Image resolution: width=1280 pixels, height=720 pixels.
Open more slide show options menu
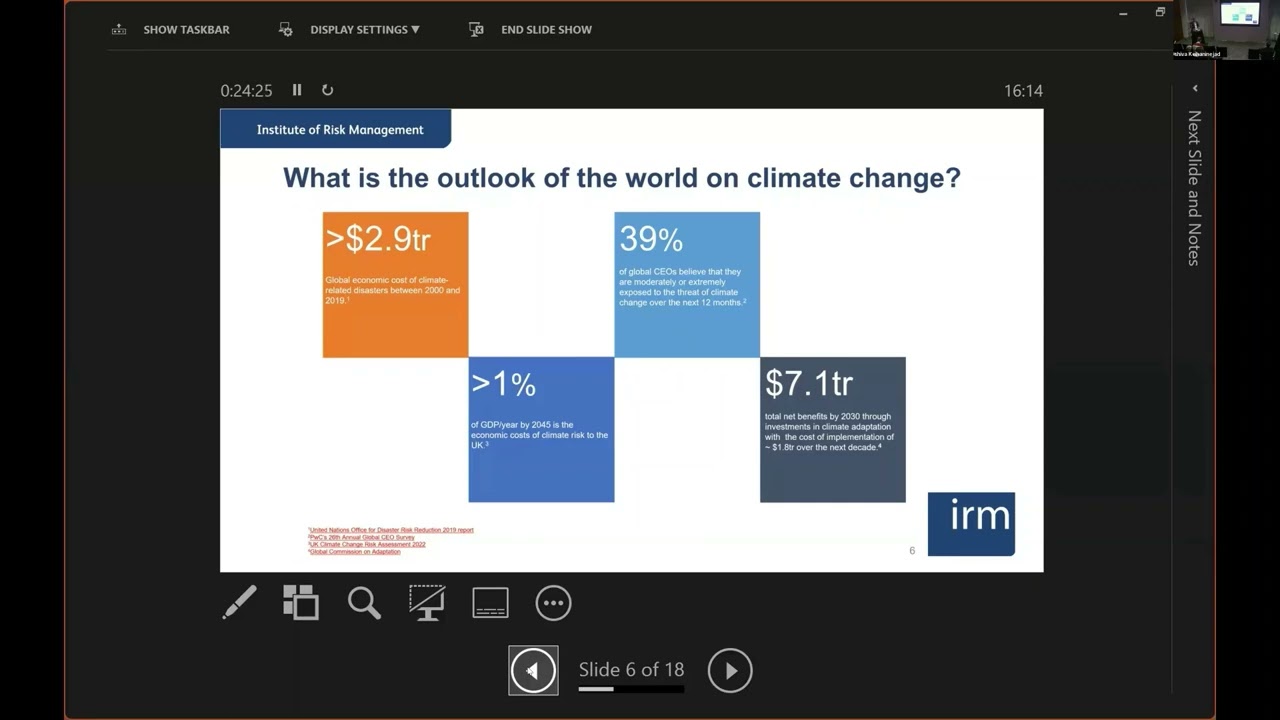[x=553, y=602]
